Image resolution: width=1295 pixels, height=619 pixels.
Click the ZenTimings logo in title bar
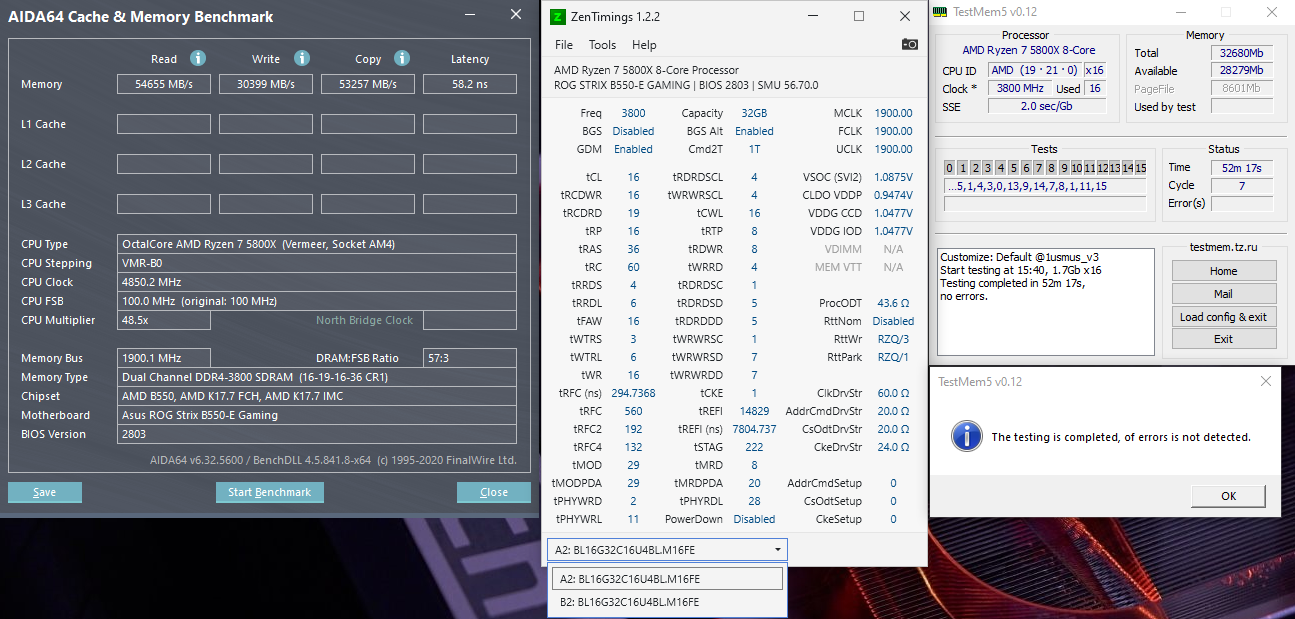coord(560,16)
